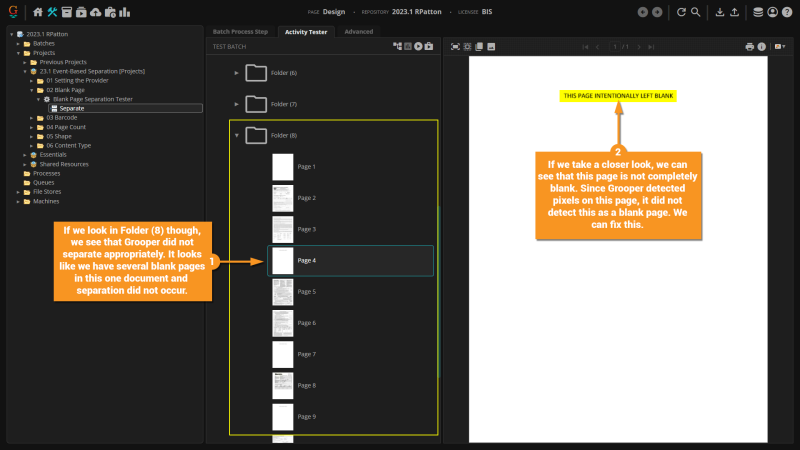Click the viewer settings gear-frame icon

(x=467, y=46)
